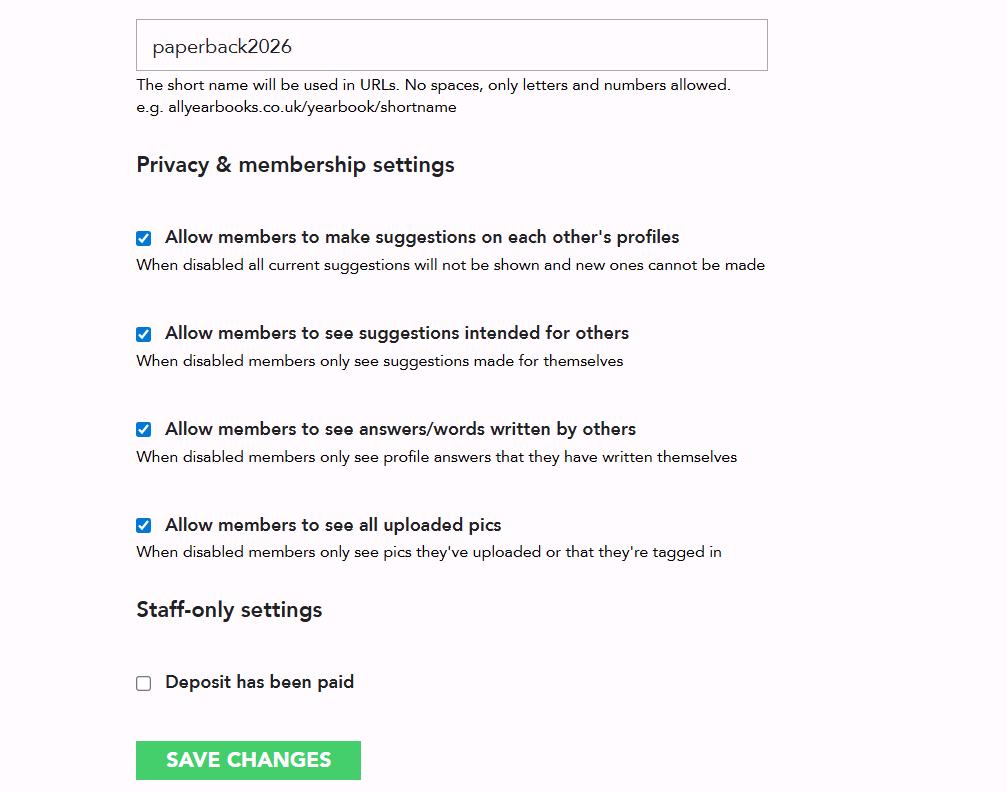
Task: Click the 'Allow members to make suggestions' label
Action: (x=422, y=237)
